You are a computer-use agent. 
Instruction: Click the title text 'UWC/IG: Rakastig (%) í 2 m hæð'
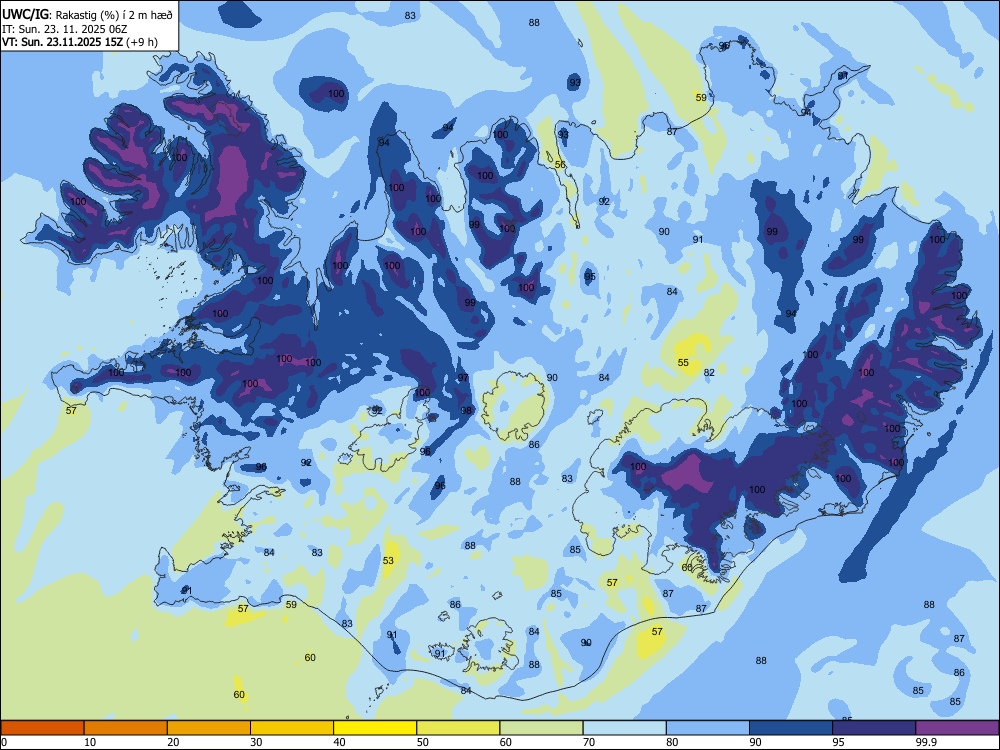(87, 15)
